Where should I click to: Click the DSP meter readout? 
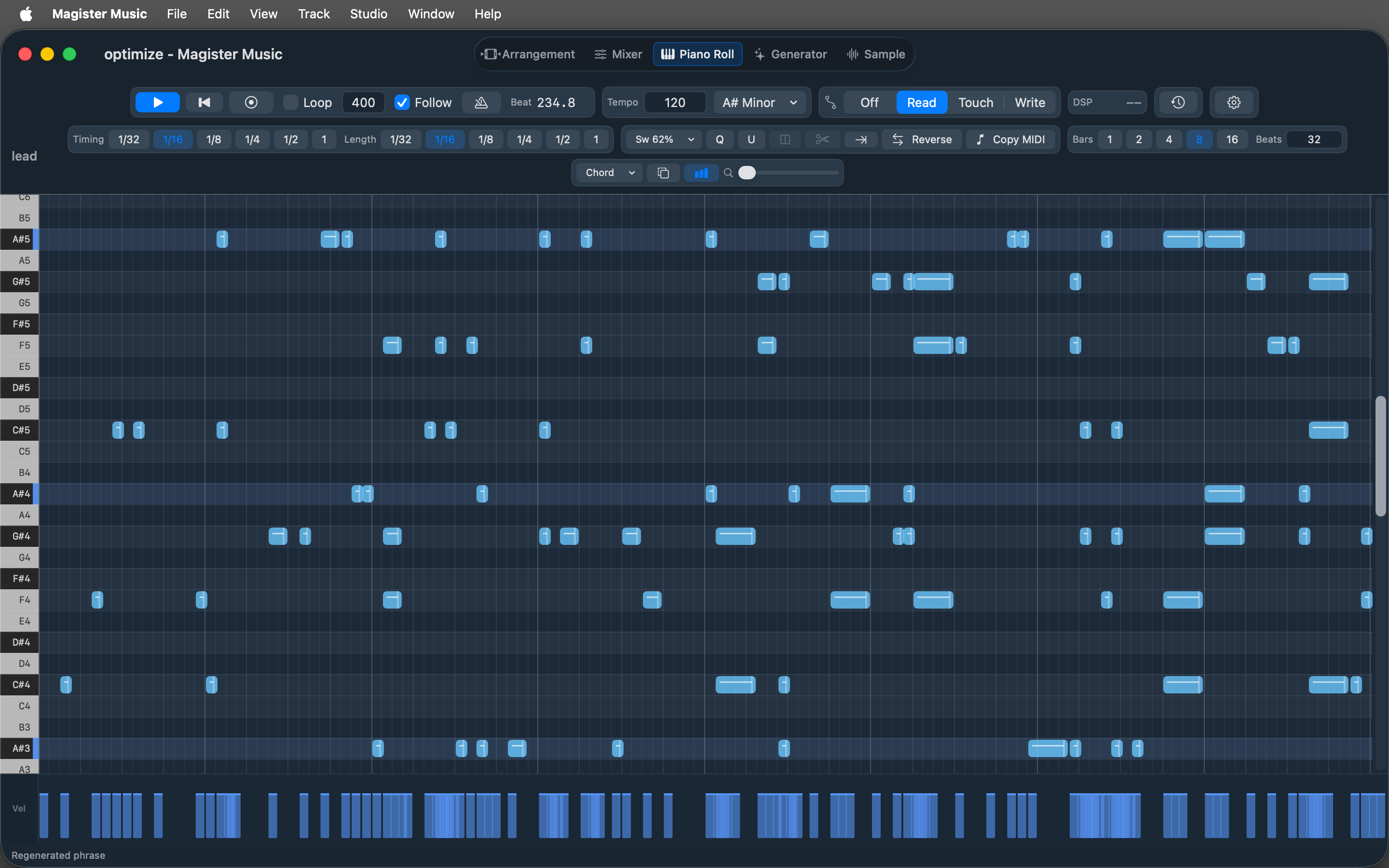[x=1106, y=102]
